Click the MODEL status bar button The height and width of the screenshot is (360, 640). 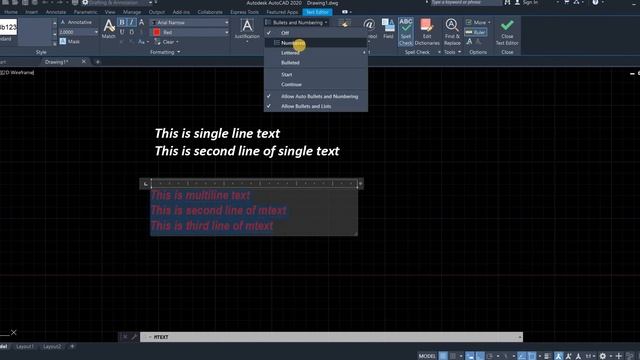tap(427, 356)
